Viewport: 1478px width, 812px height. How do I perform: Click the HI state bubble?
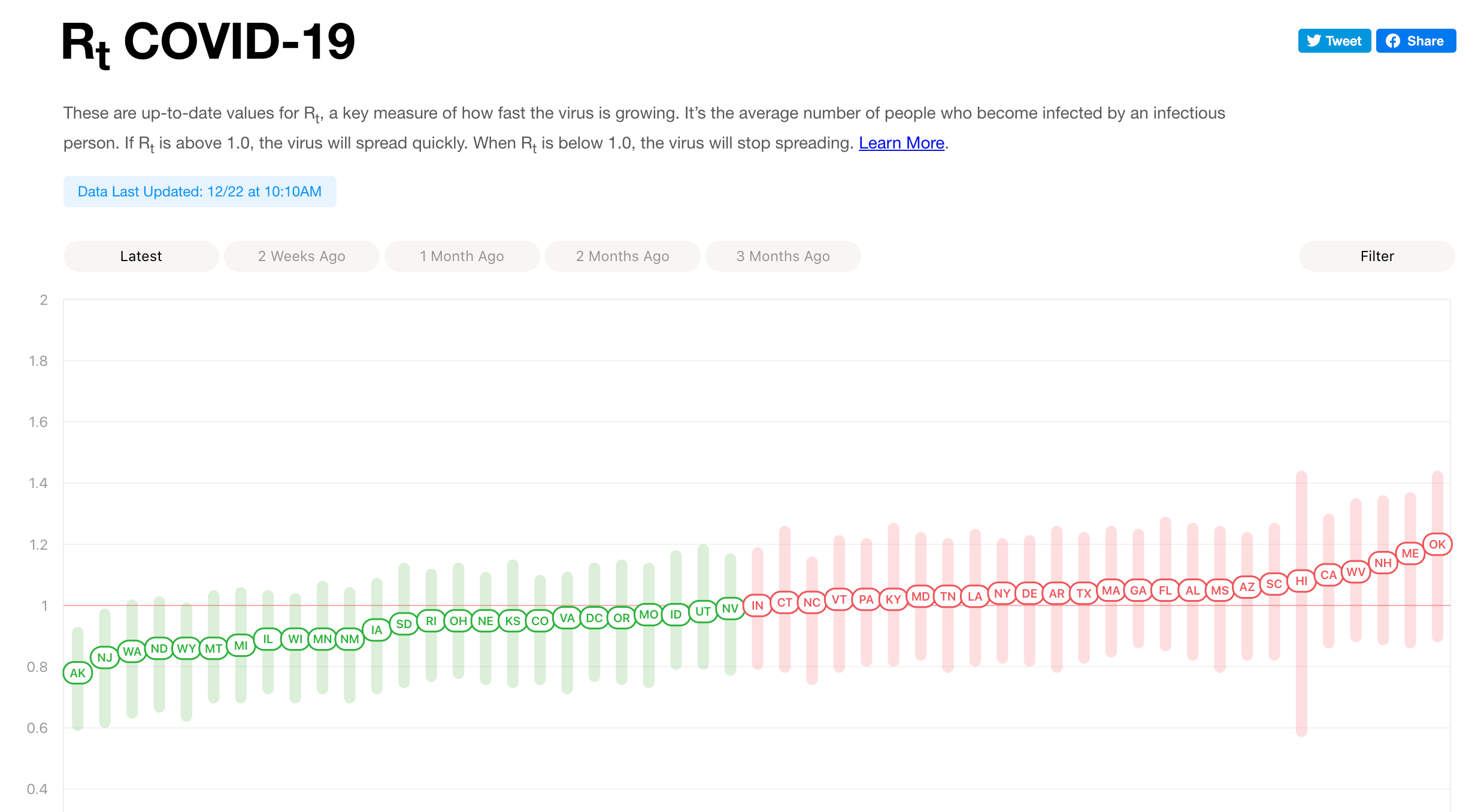(x=1301, y=581)
